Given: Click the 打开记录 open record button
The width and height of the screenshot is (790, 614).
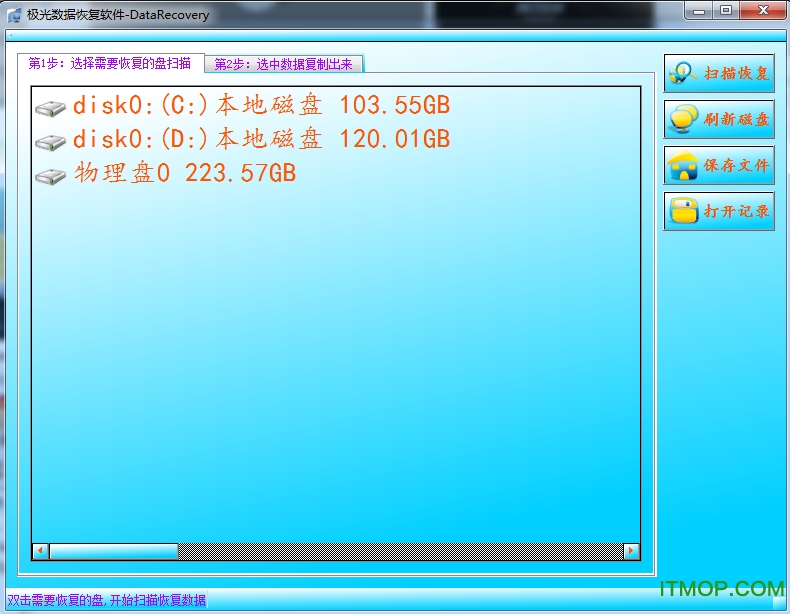Looking at the screenshot, I should pos(718,211).
